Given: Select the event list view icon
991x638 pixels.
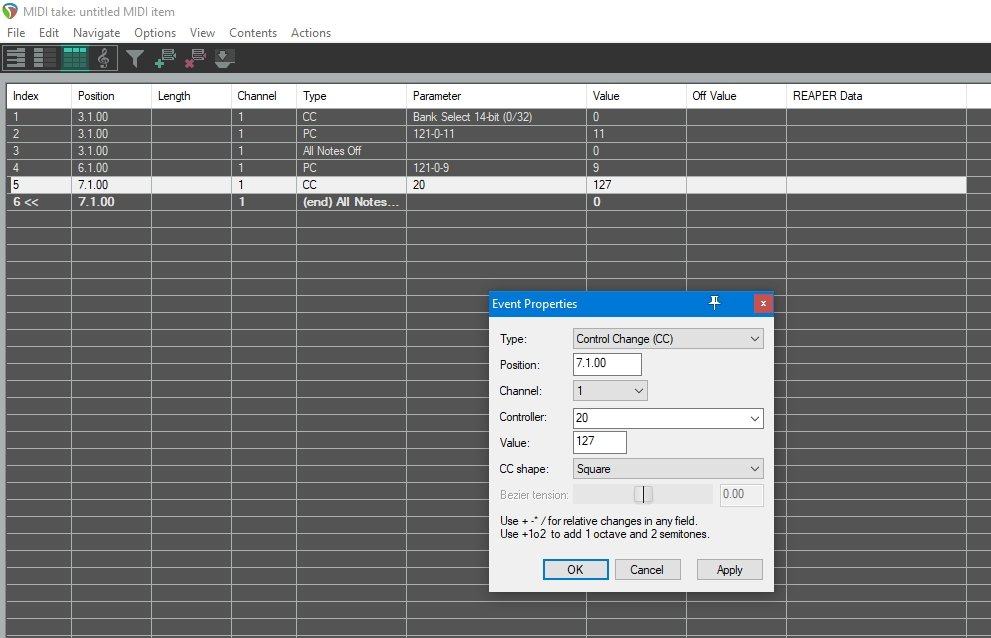Looking at the screenshot, I should (75, 59).
